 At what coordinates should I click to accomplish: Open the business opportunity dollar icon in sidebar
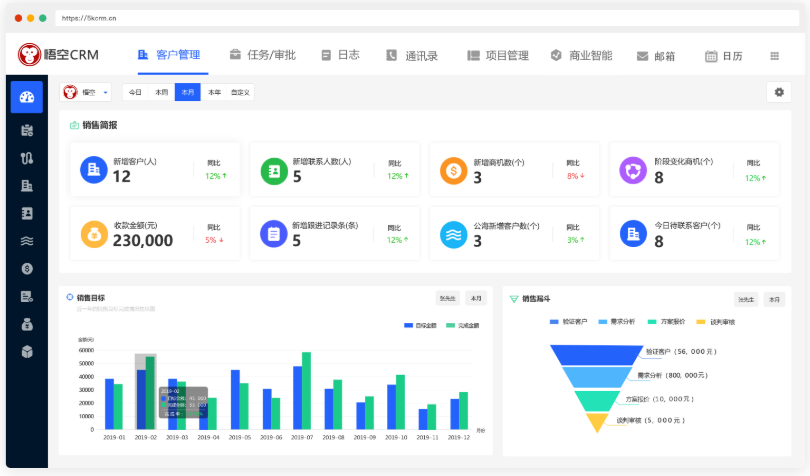27,269
